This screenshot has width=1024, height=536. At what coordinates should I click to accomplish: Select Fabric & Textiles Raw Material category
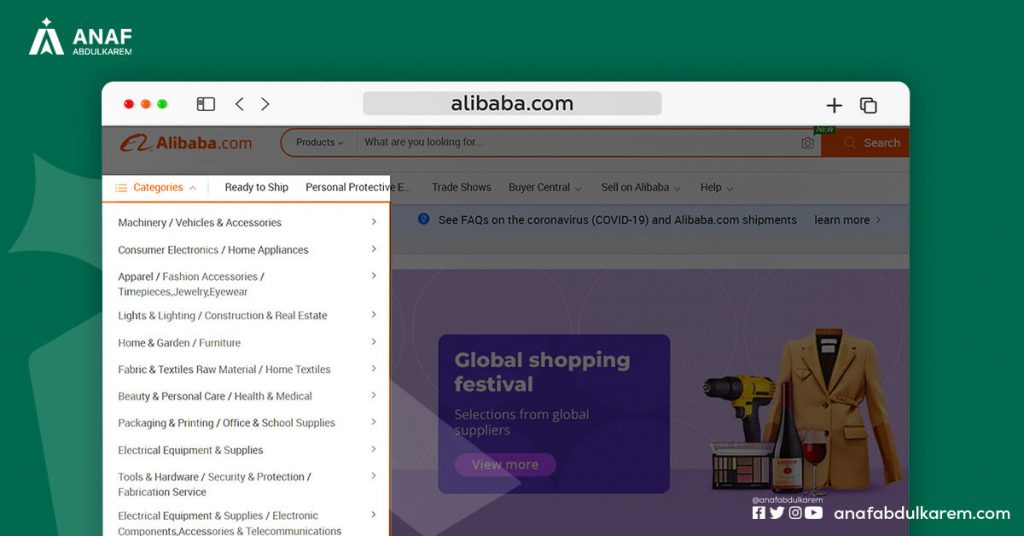point(224,370)
